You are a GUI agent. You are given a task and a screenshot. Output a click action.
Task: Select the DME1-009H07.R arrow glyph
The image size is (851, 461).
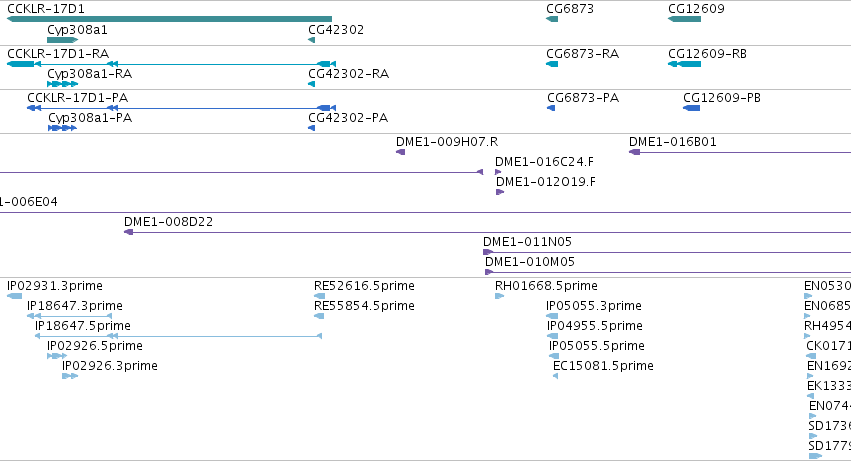point(401,152)
